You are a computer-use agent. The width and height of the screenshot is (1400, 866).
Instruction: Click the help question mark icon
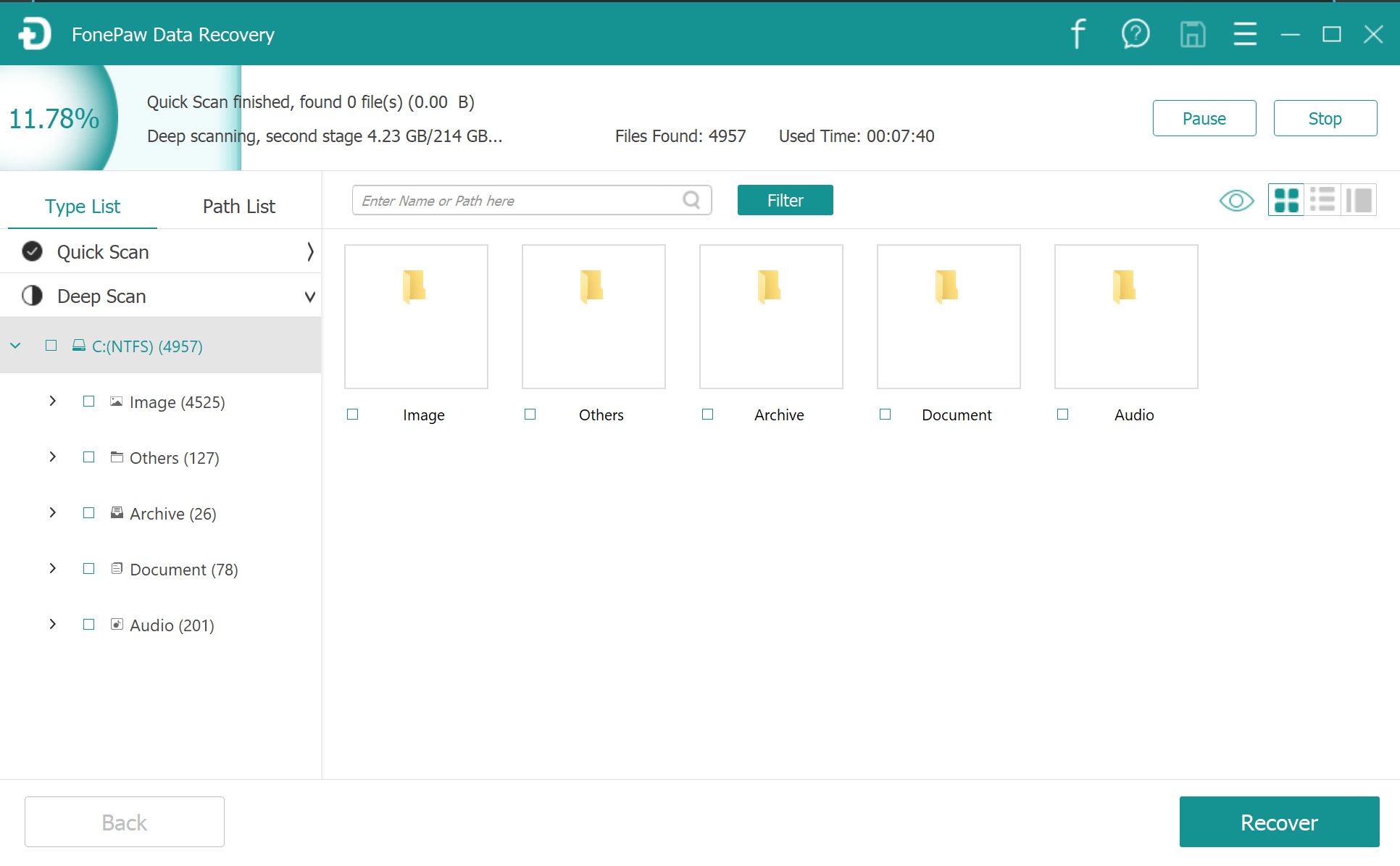point(1135,34)
